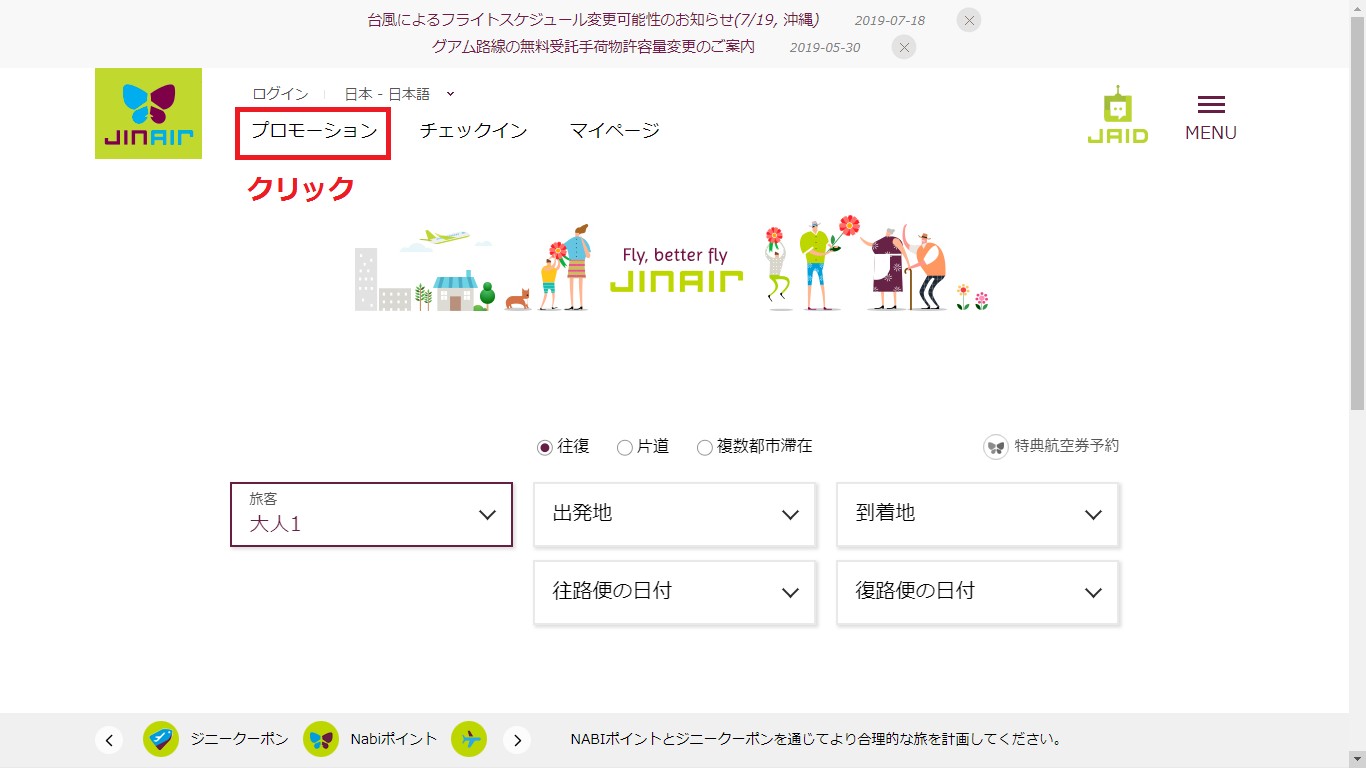Click the ログイン link
The image size is (1366, 768).
[x=280, y=94]
